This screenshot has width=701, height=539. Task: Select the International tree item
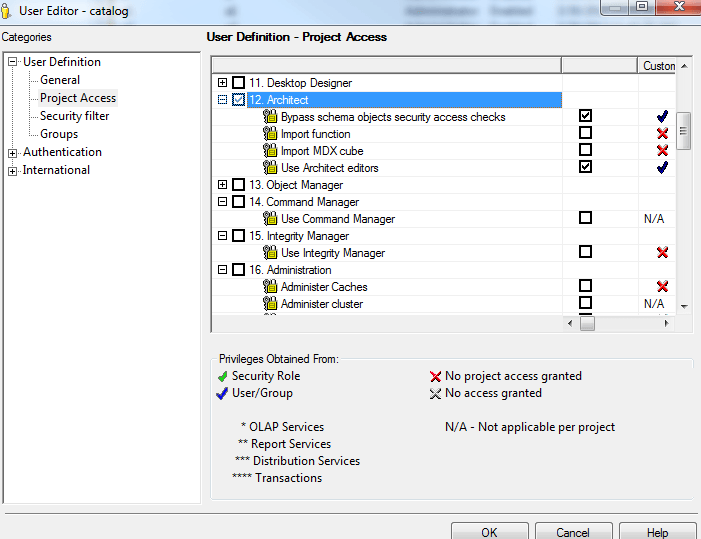point(56,170)
